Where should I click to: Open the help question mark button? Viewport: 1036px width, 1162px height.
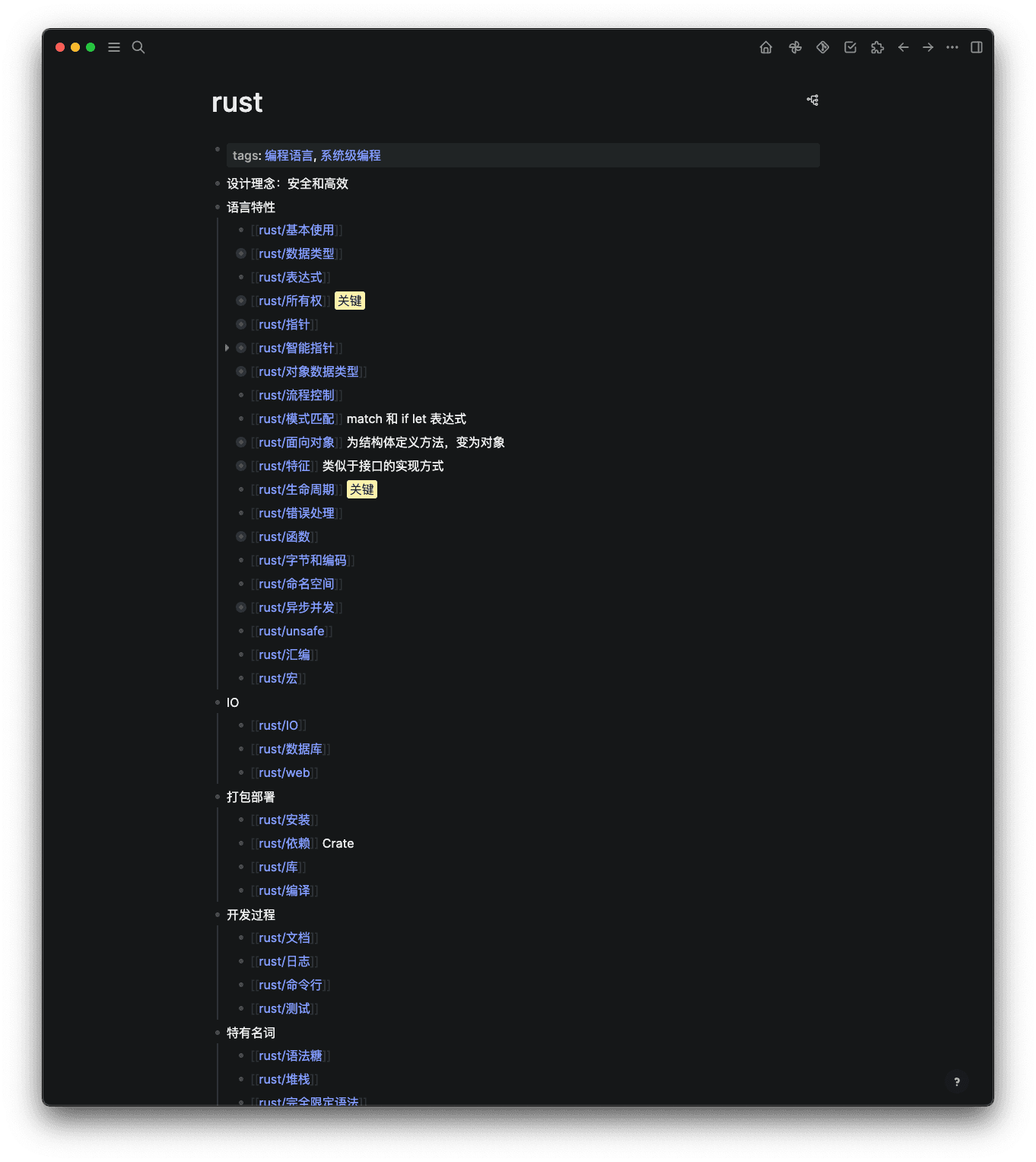(957, 1082)
